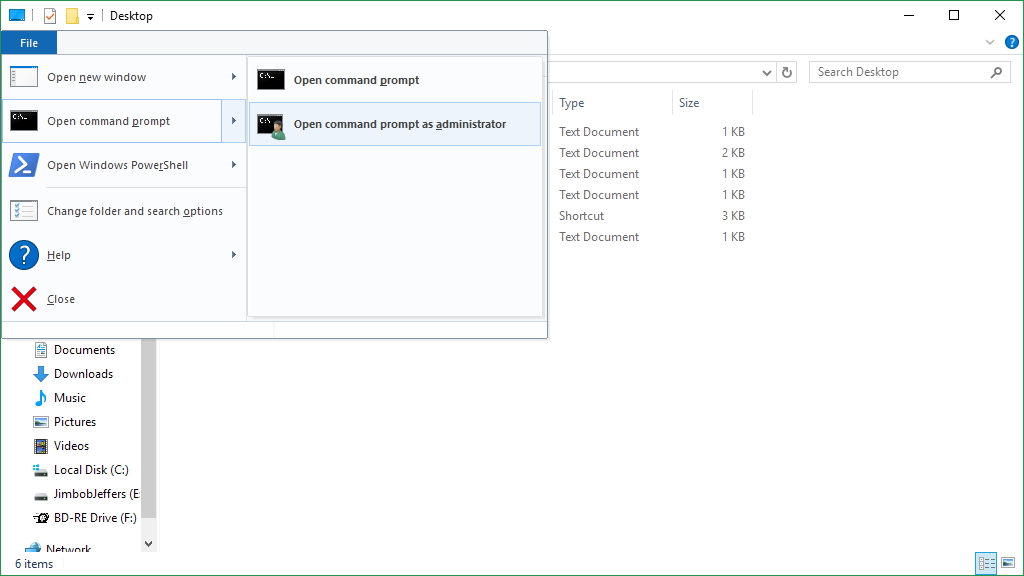Click the refresh icon beside address bar
The image size is (1024, 576).
point(787,72)
